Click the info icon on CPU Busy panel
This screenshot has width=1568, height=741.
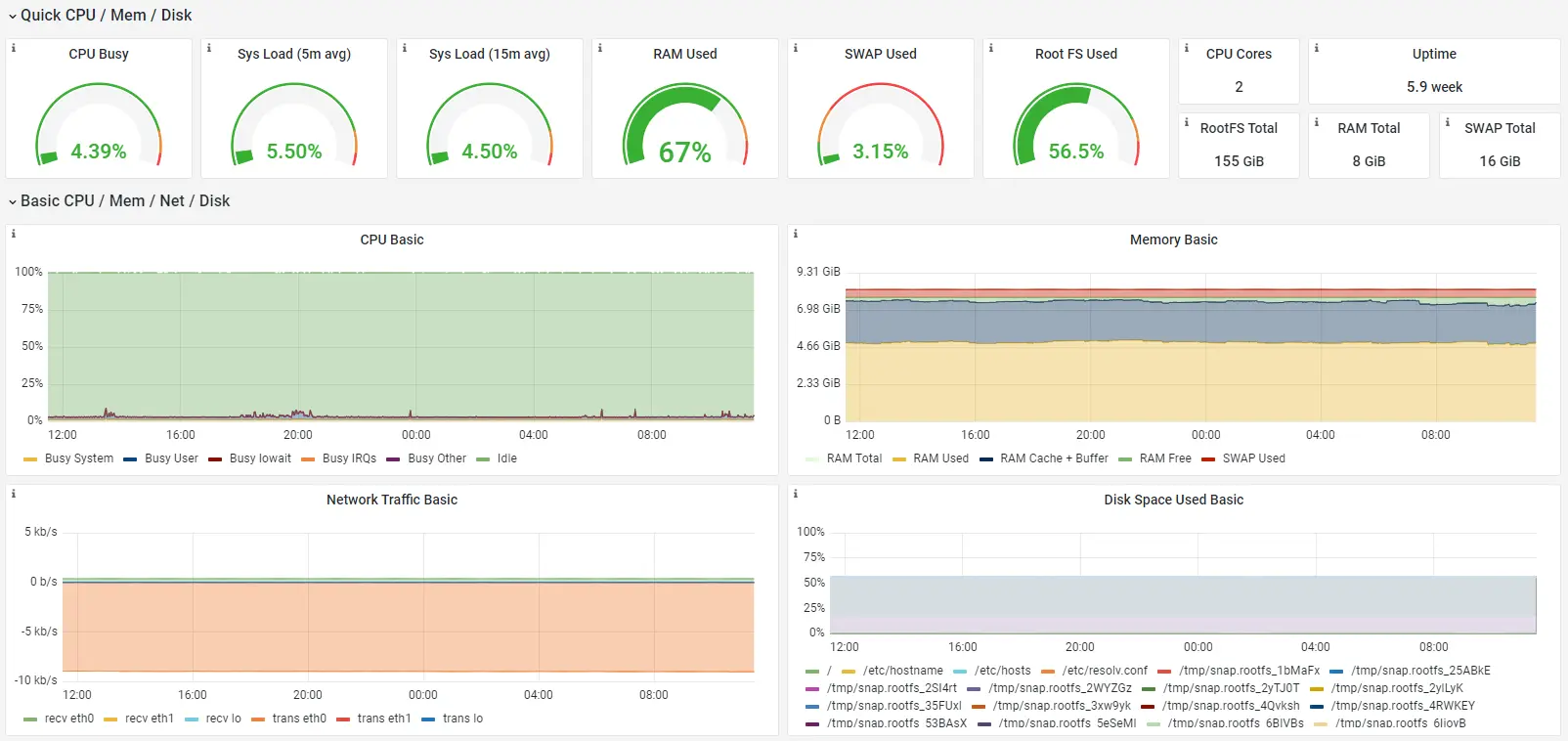pyautogui.click(x=13, y=48)
